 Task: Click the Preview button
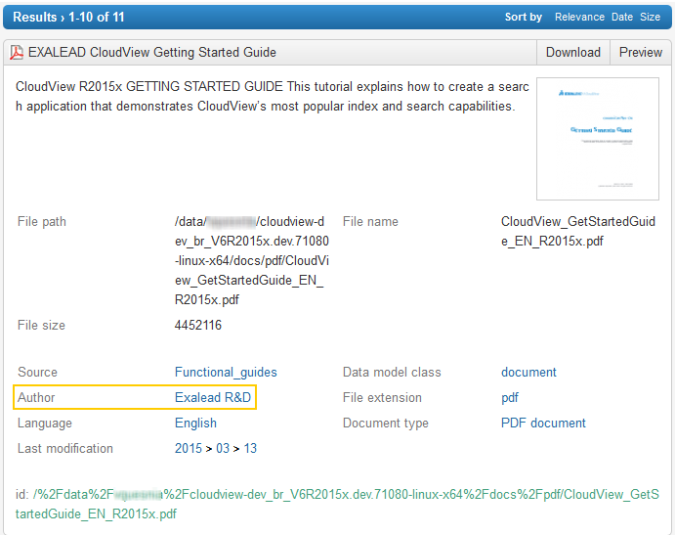(x=641, y=53)
